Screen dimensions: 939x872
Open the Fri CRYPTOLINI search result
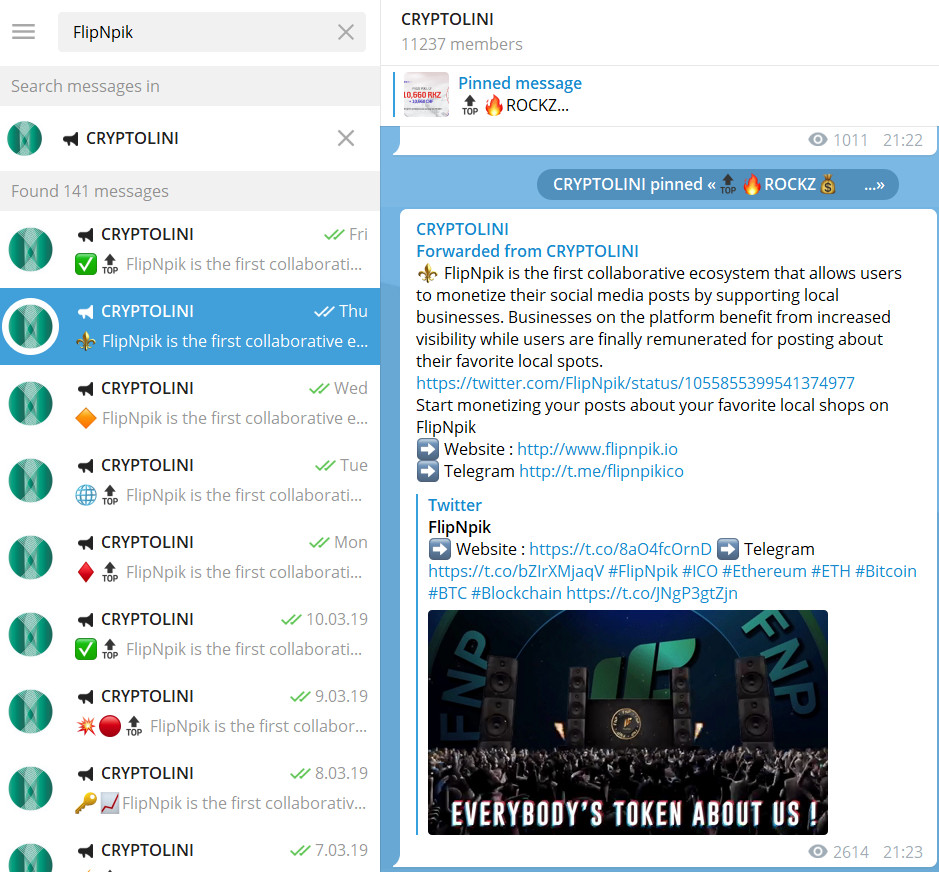(x=190, y=249)
